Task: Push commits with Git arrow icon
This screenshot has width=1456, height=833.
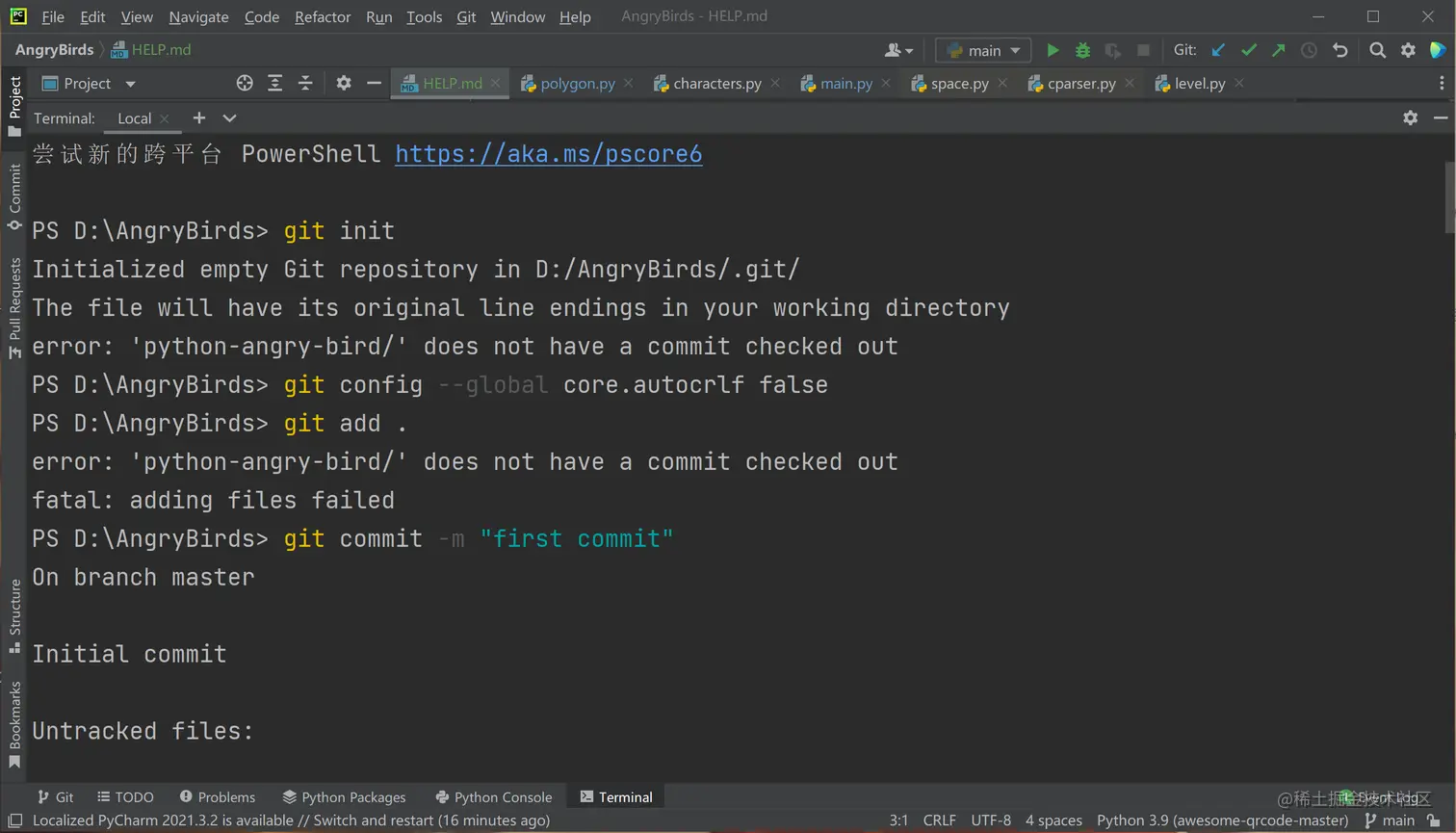Action: point(1279,50)
